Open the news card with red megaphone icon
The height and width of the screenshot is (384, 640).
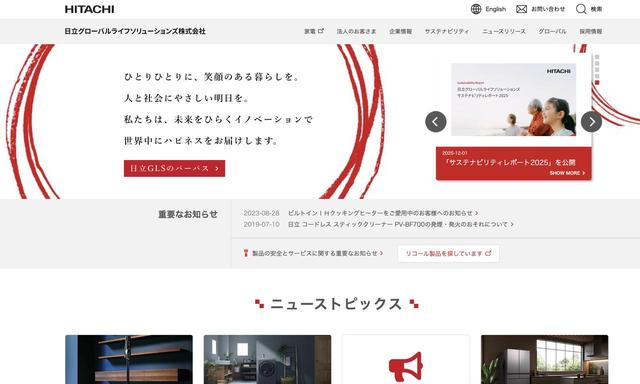[406, 360]
